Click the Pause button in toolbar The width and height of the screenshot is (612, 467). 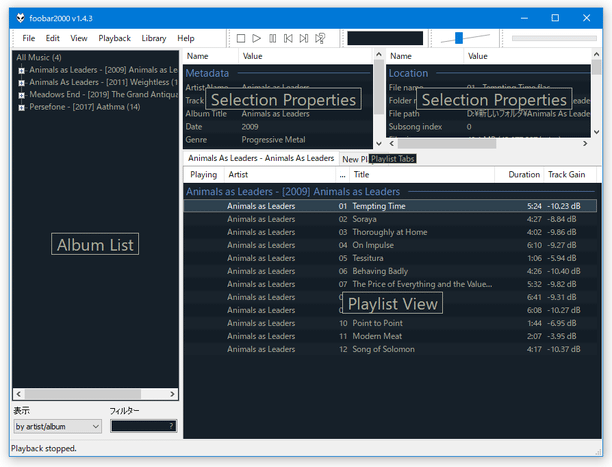coord(272,38)
